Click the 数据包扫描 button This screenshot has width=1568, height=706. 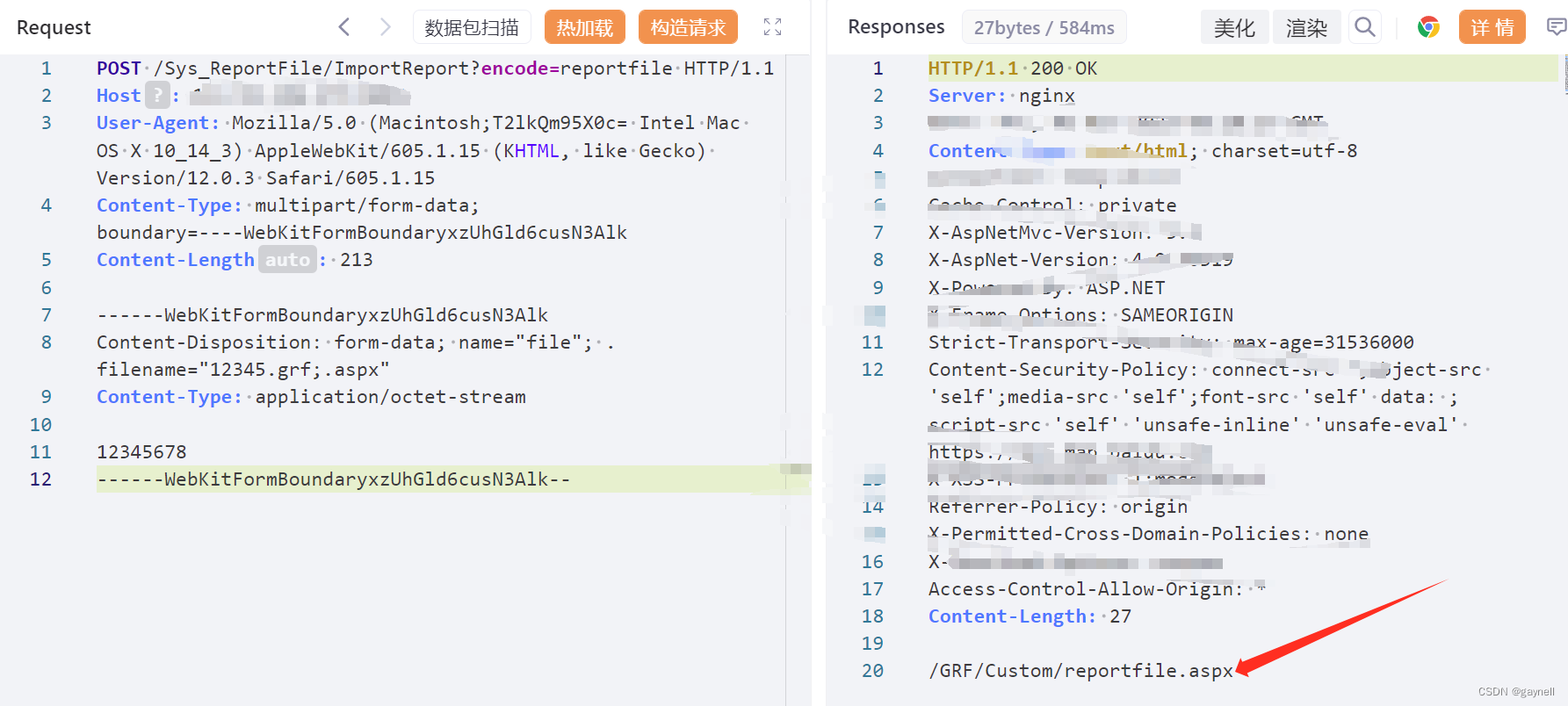pyautogui.click(x=472, y=27)
